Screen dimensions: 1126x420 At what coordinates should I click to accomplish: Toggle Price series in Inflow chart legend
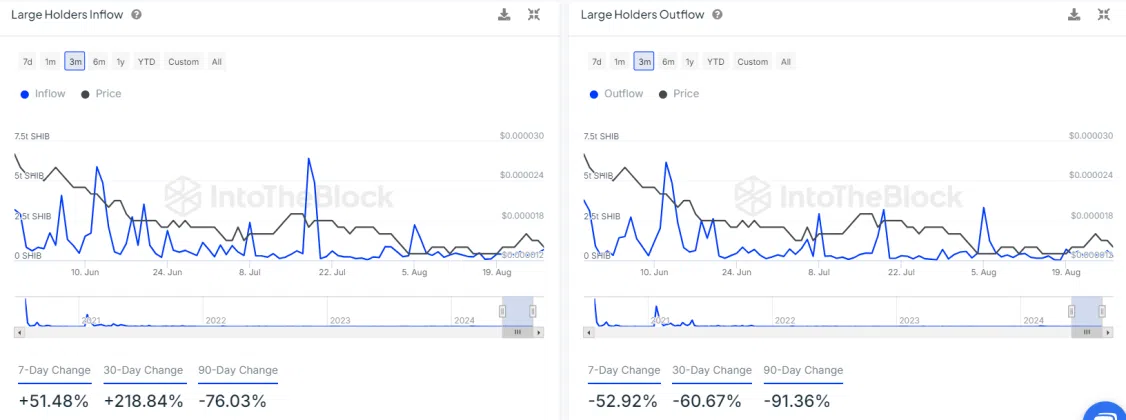[101, 94]
